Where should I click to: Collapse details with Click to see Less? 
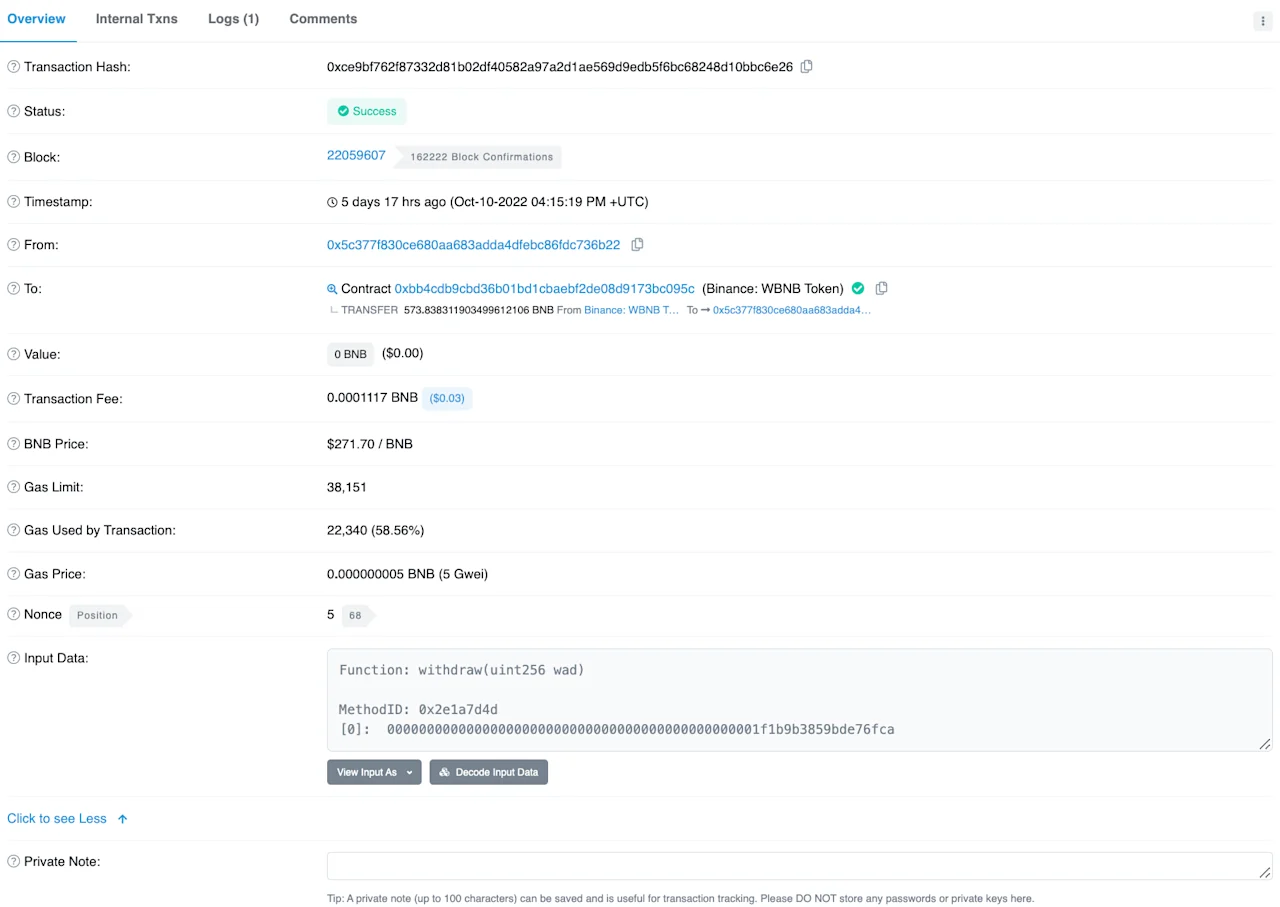(x=67, y=819)
